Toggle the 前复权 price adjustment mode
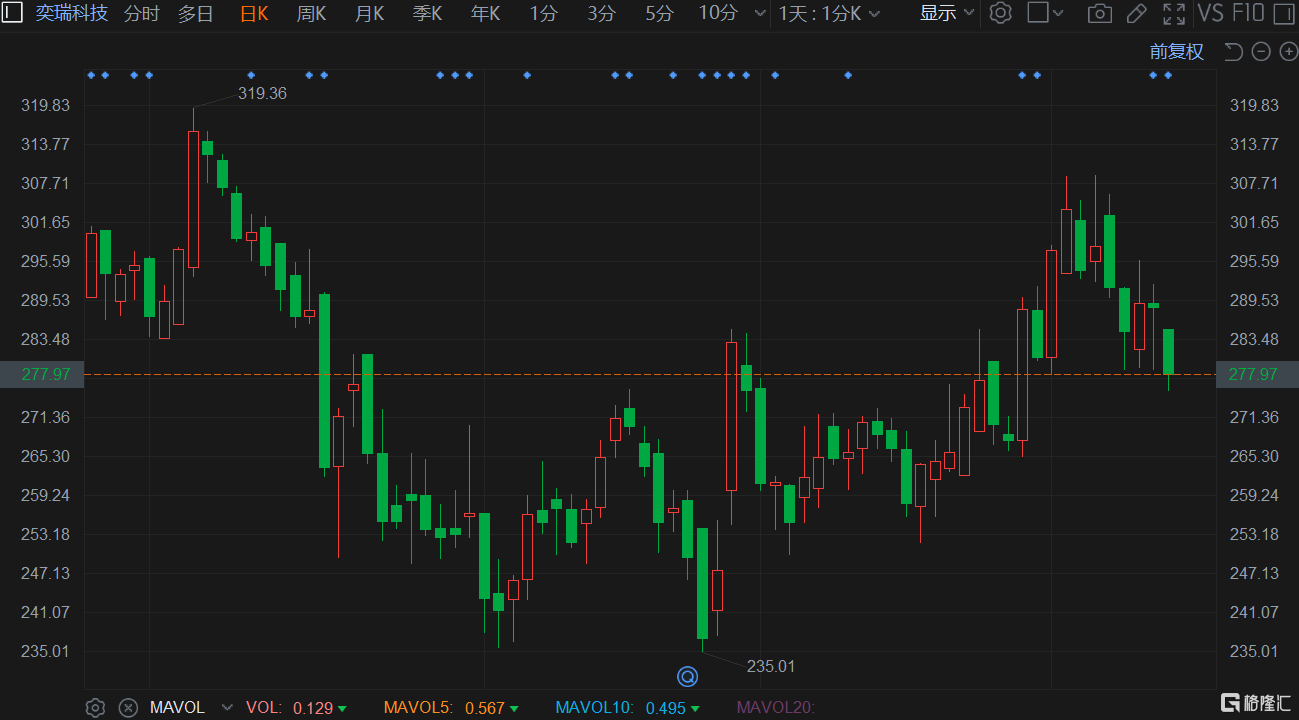Image resolution: width=1299 pixels, height=720 pixels. pyautogui.click(x=1176, y=52)
